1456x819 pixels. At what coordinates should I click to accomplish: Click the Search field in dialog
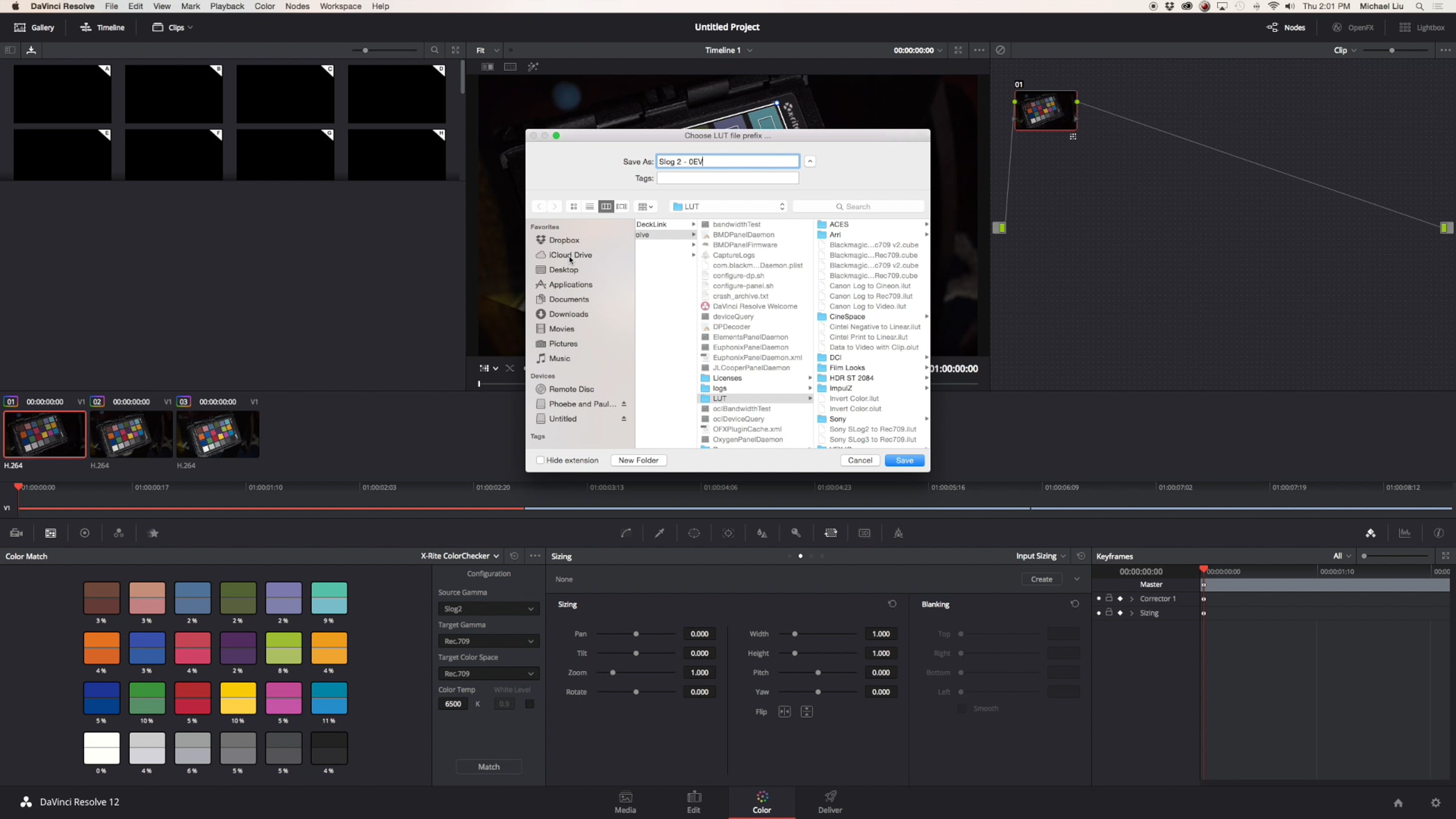[858, 207]
